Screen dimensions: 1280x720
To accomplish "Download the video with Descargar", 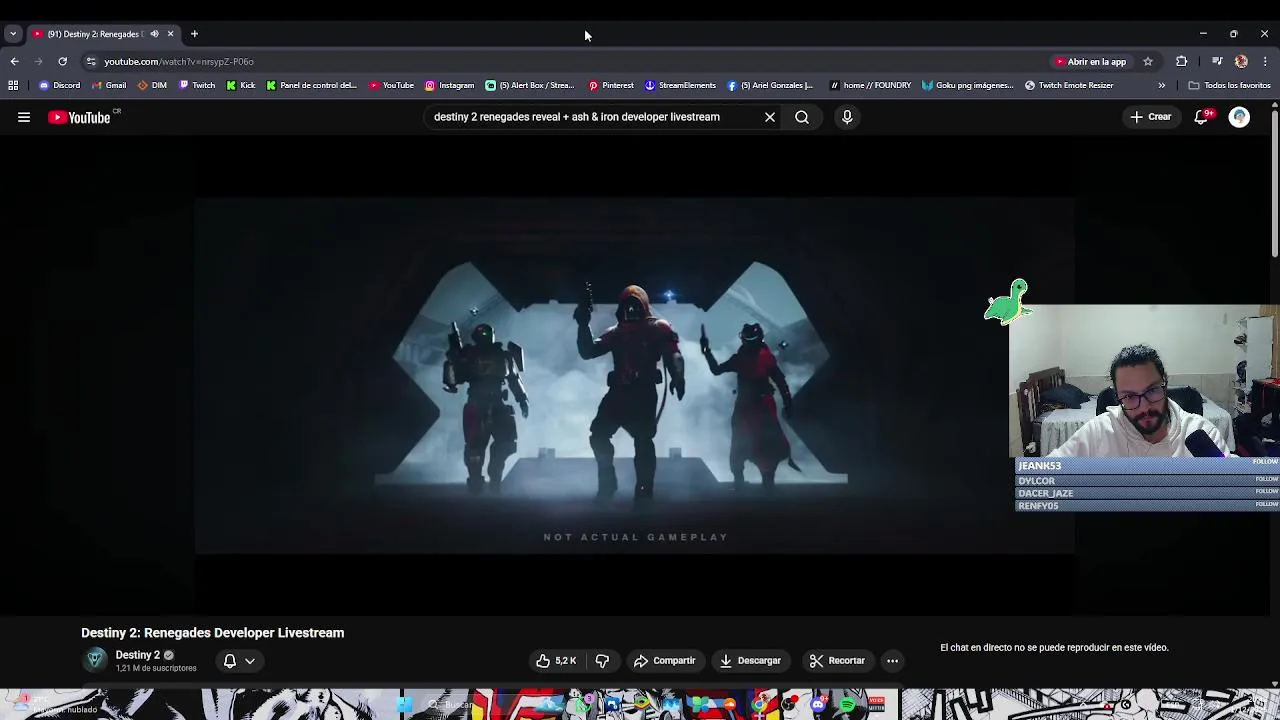I will point(750,660).
